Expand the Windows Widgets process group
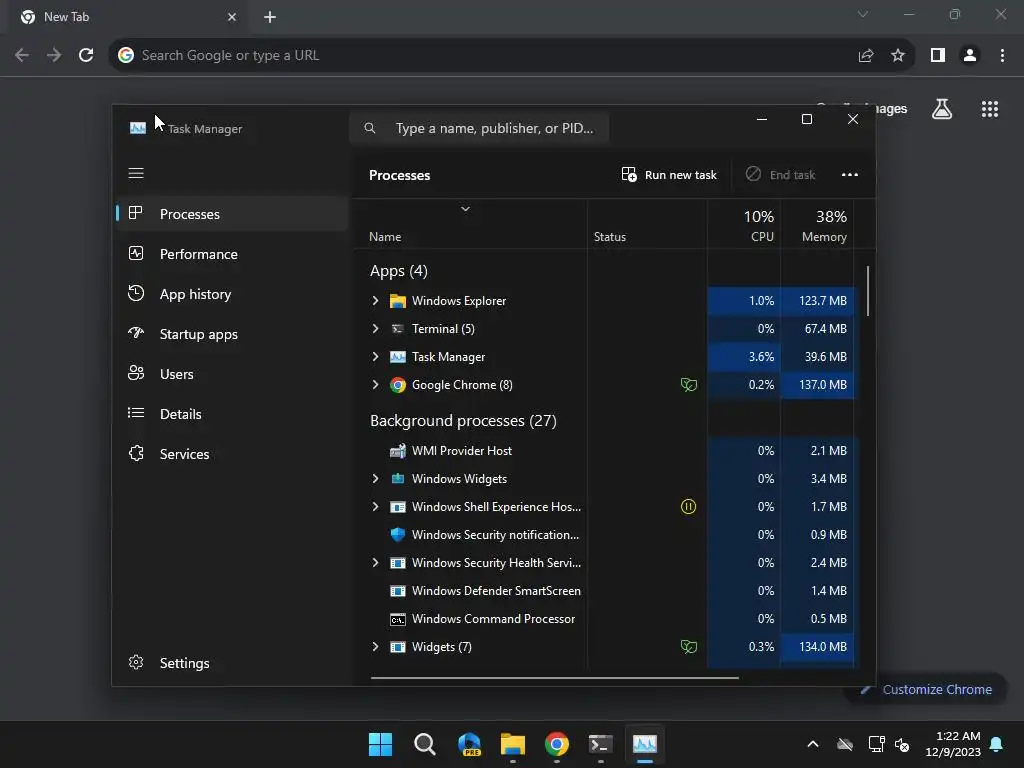 [376, 479]
